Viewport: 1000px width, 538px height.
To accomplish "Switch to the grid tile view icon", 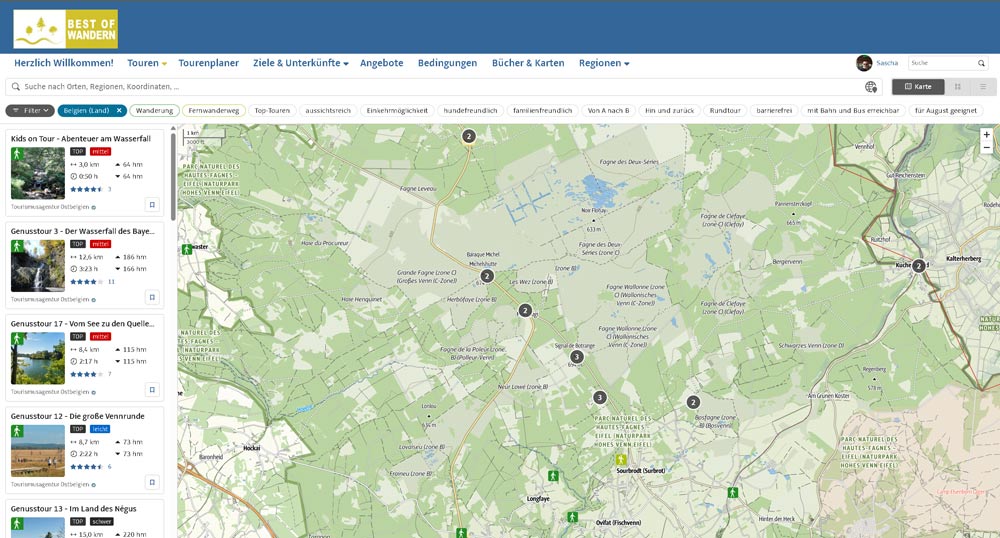I will [957, 87].
